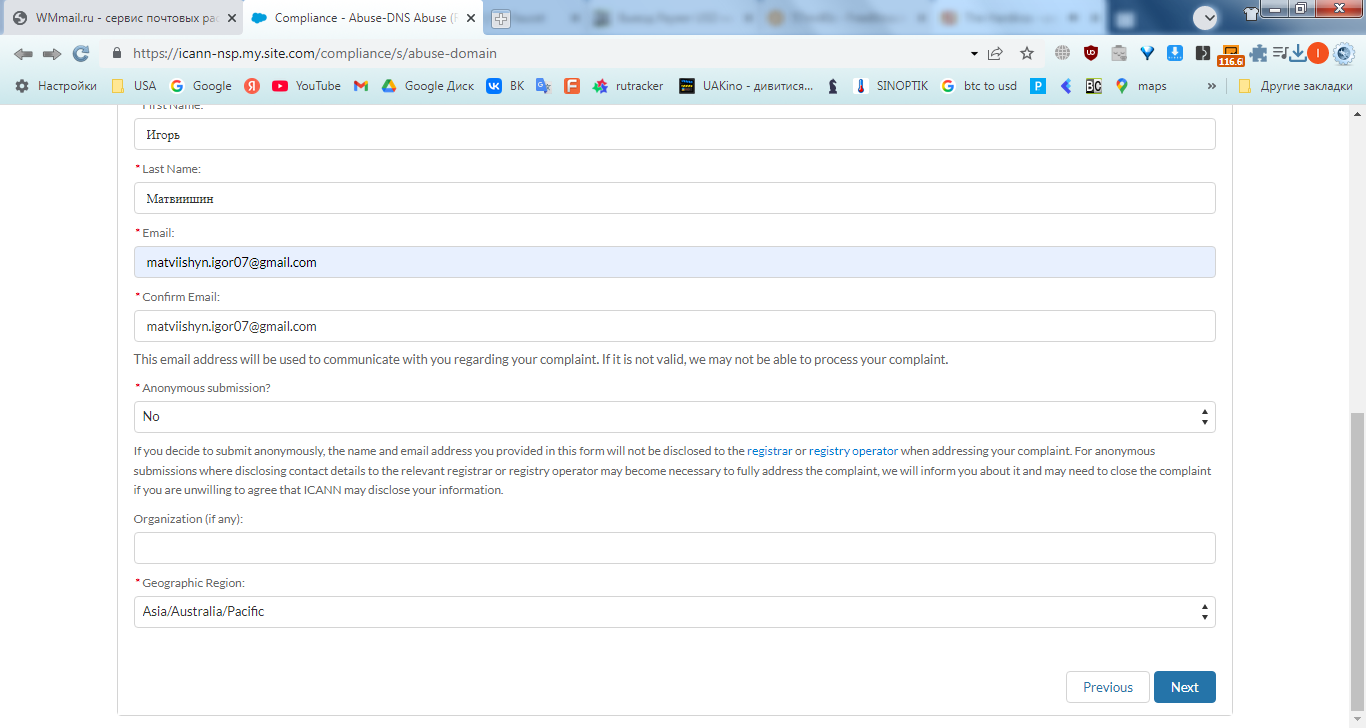Click the Next button
The height and width of the screenshot is (728, 1366).
(1185, 687)
